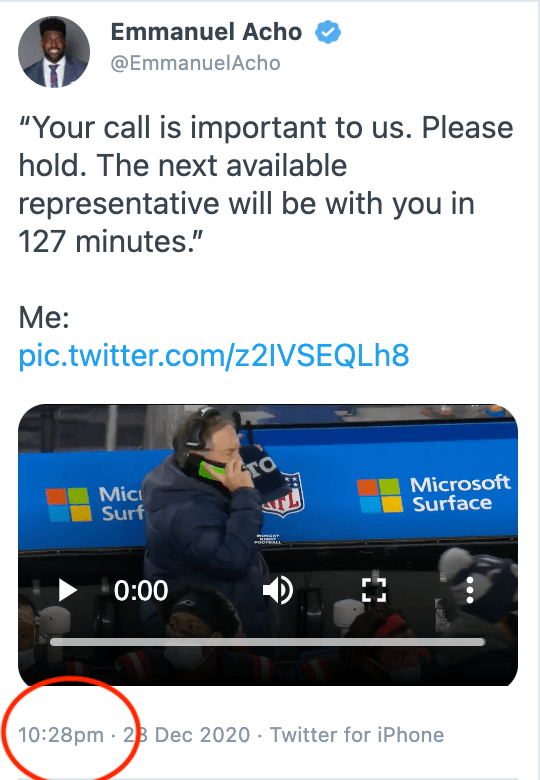The height and width of the screenshot is (780, 540).
Task: Mute the video with speaker icon
Action: point(277,590)
